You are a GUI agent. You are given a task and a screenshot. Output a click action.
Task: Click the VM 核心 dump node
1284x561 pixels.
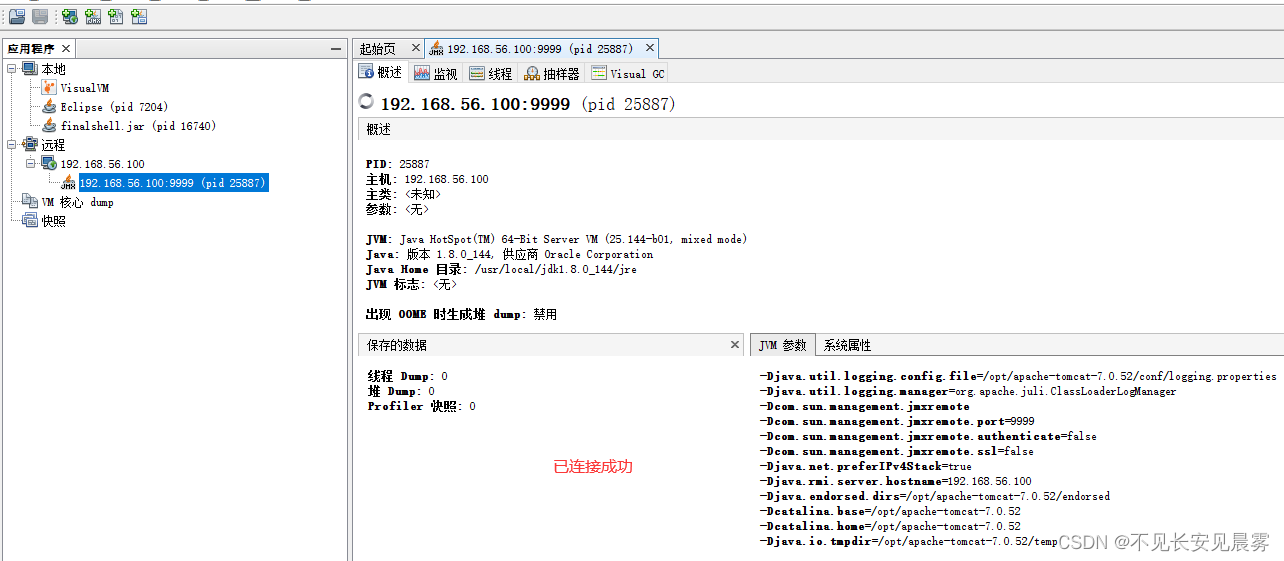[77, 202]
